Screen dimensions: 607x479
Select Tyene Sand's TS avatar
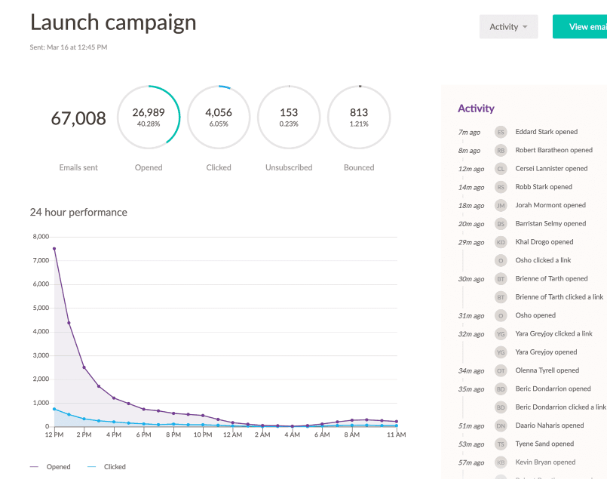click(x=501, y=444)
